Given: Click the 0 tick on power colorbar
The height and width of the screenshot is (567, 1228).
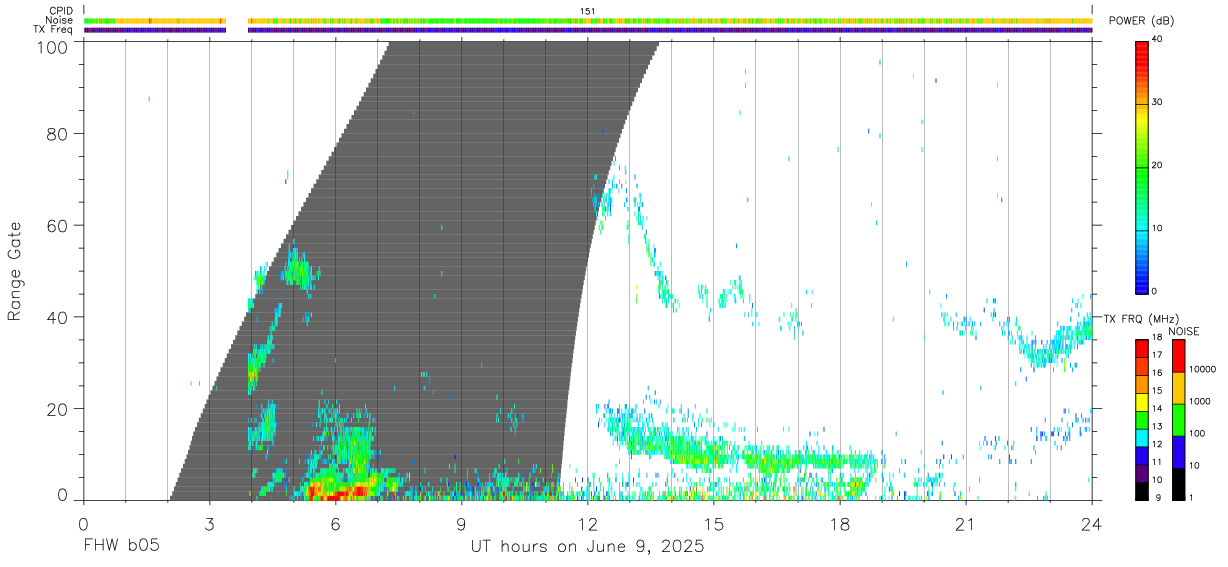Looking at the screenshot, I should (x=1155, y=291).
